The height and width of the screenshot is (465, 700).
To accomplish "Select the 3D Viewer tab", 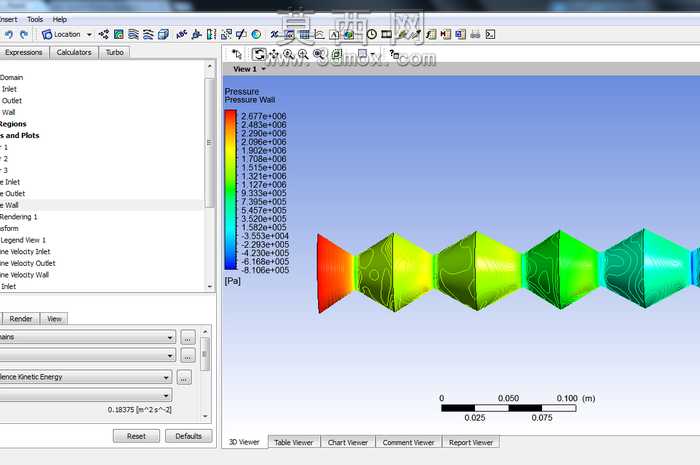I will point(244,442).
